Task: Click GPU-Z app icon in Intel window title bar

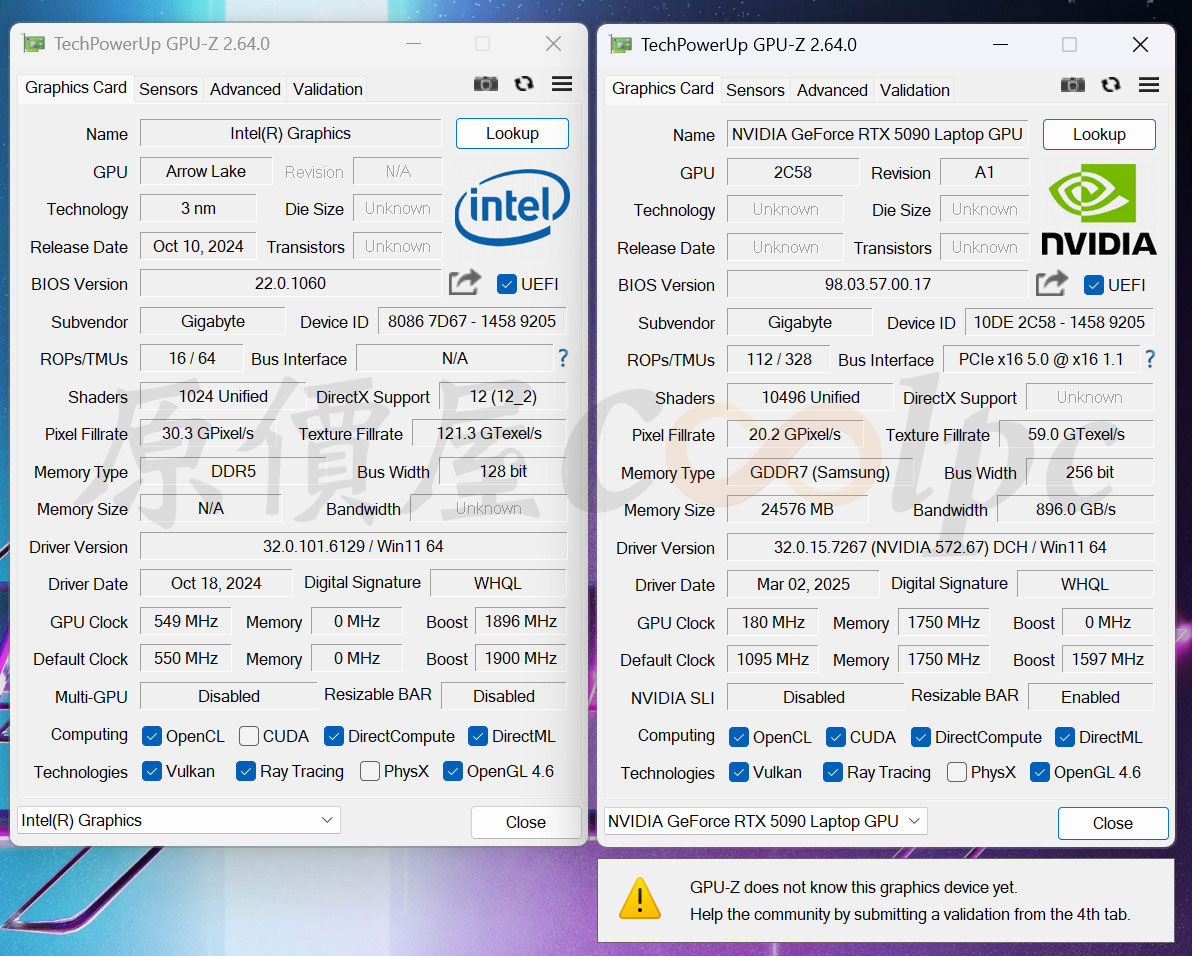Action: pos(33,43)
